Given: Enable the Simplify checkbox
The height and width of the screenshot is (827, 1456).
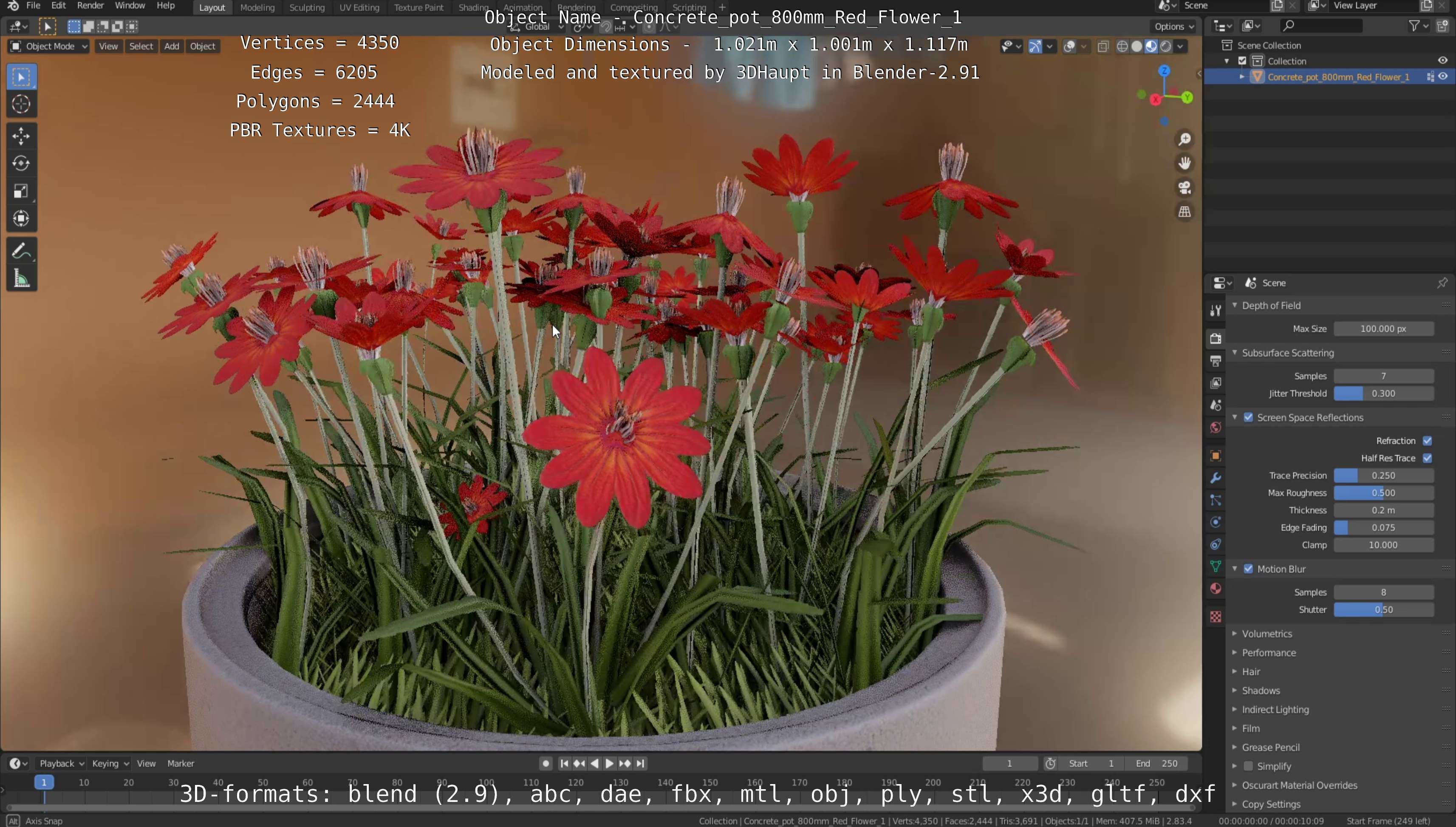Looking at the screenshot, I should 1248,766.
